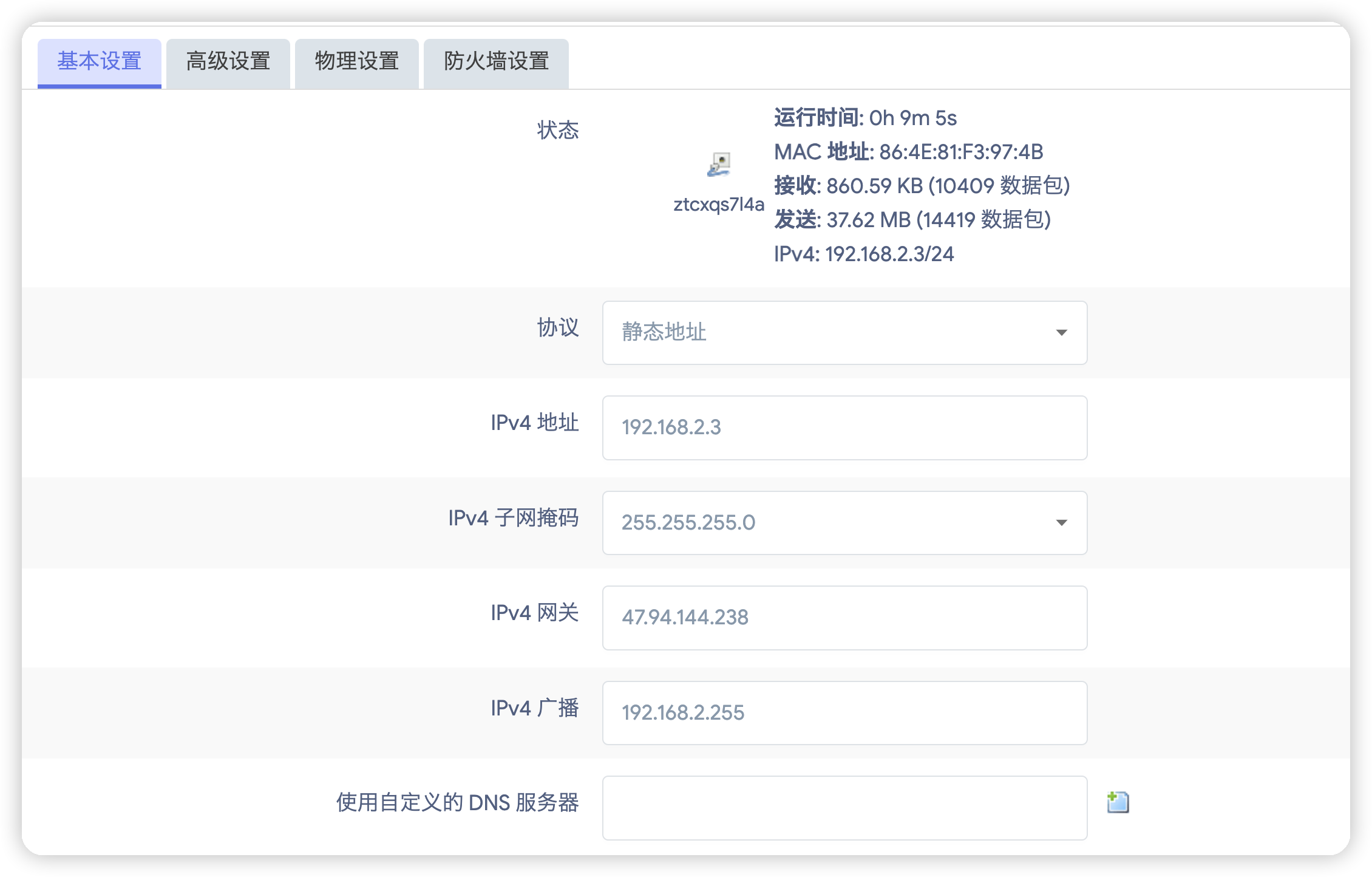Click the 运行时间 uptime text

point(865,118)
